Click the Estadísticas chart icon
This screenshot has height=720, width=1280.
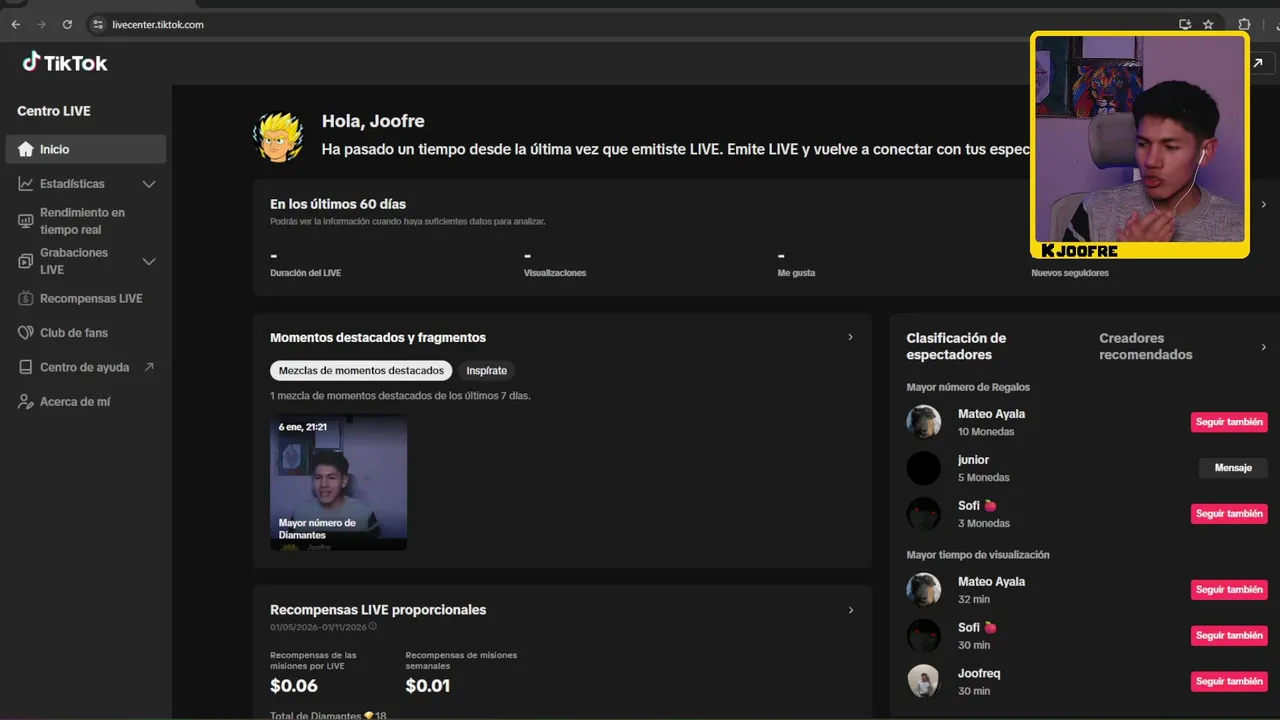(x=26, y=184)
